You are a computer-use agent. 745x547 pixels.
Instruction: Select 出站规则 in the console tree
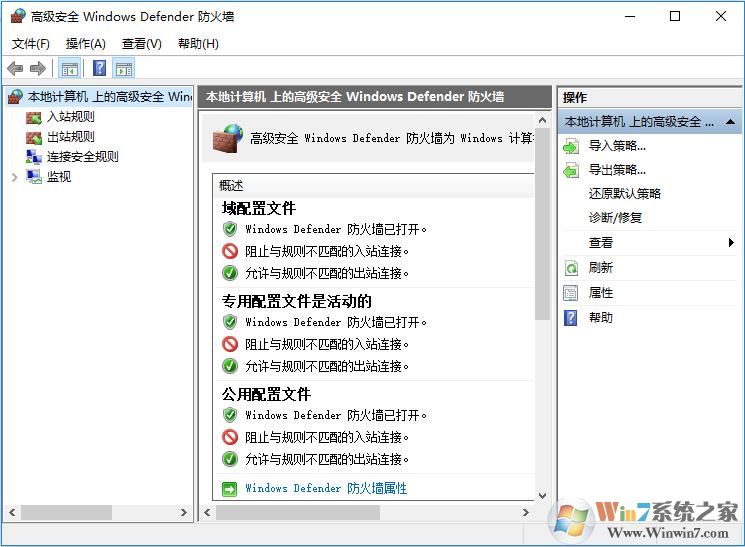tap(71, 137)
